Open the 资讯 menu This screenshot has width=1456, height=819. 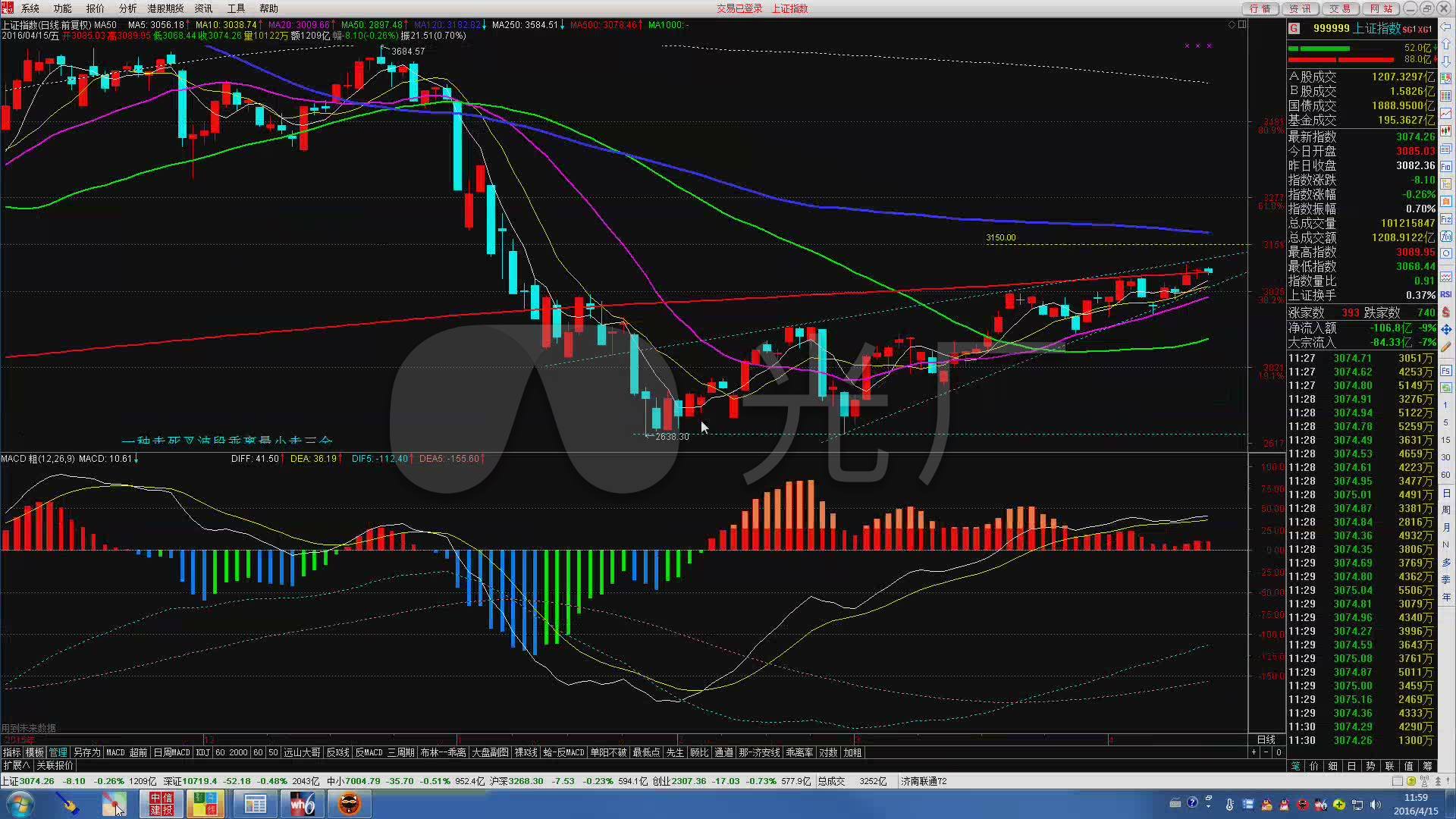click(x=203, y=8)
